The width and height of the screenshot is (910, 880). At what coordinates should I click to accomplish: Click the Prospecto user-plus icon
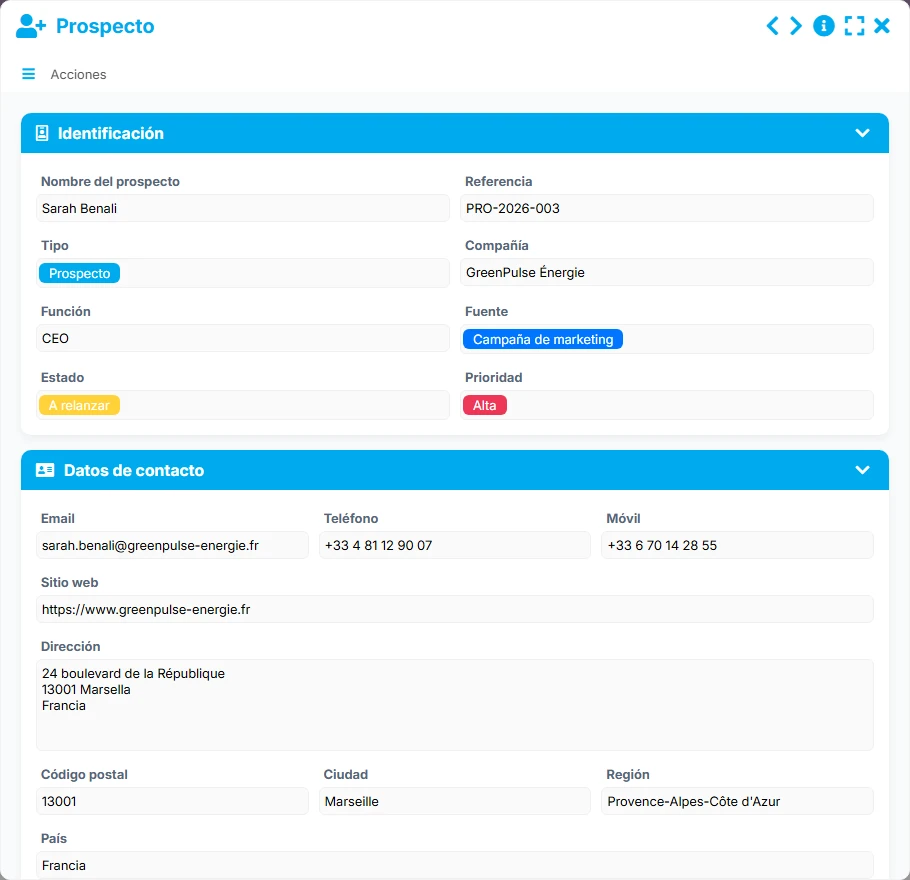click(x=30, y=26)
